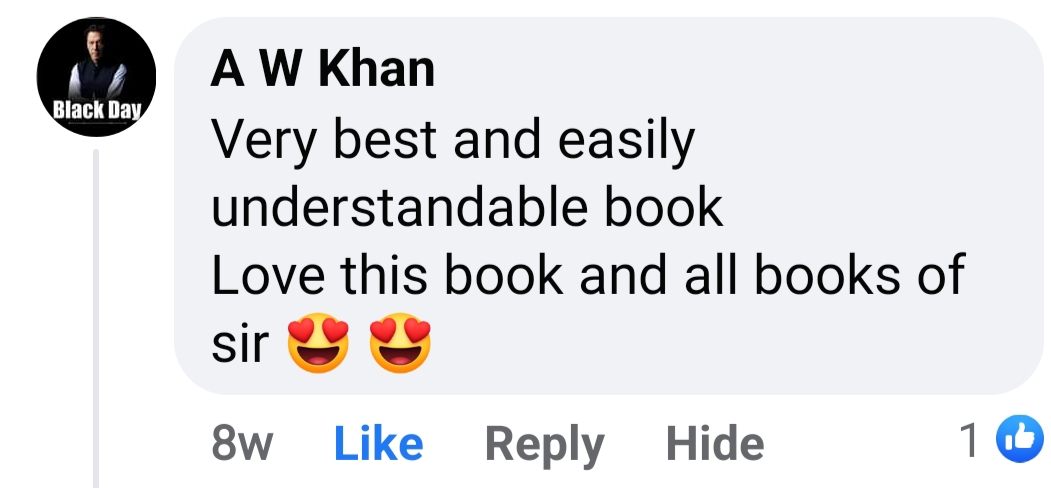Open A W Khan's profile picture
1051x488 pixels.
coord(97,77)
